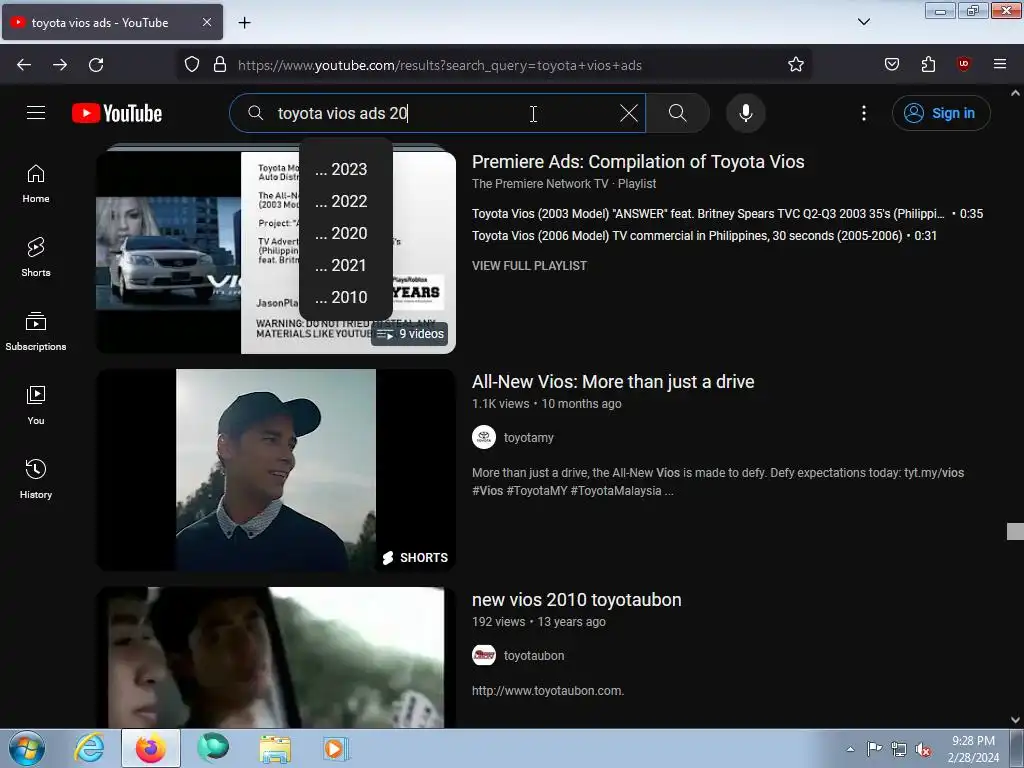Open the You section in sidebar
This screenshot has height=768, width=1024.
click(36, 405)
